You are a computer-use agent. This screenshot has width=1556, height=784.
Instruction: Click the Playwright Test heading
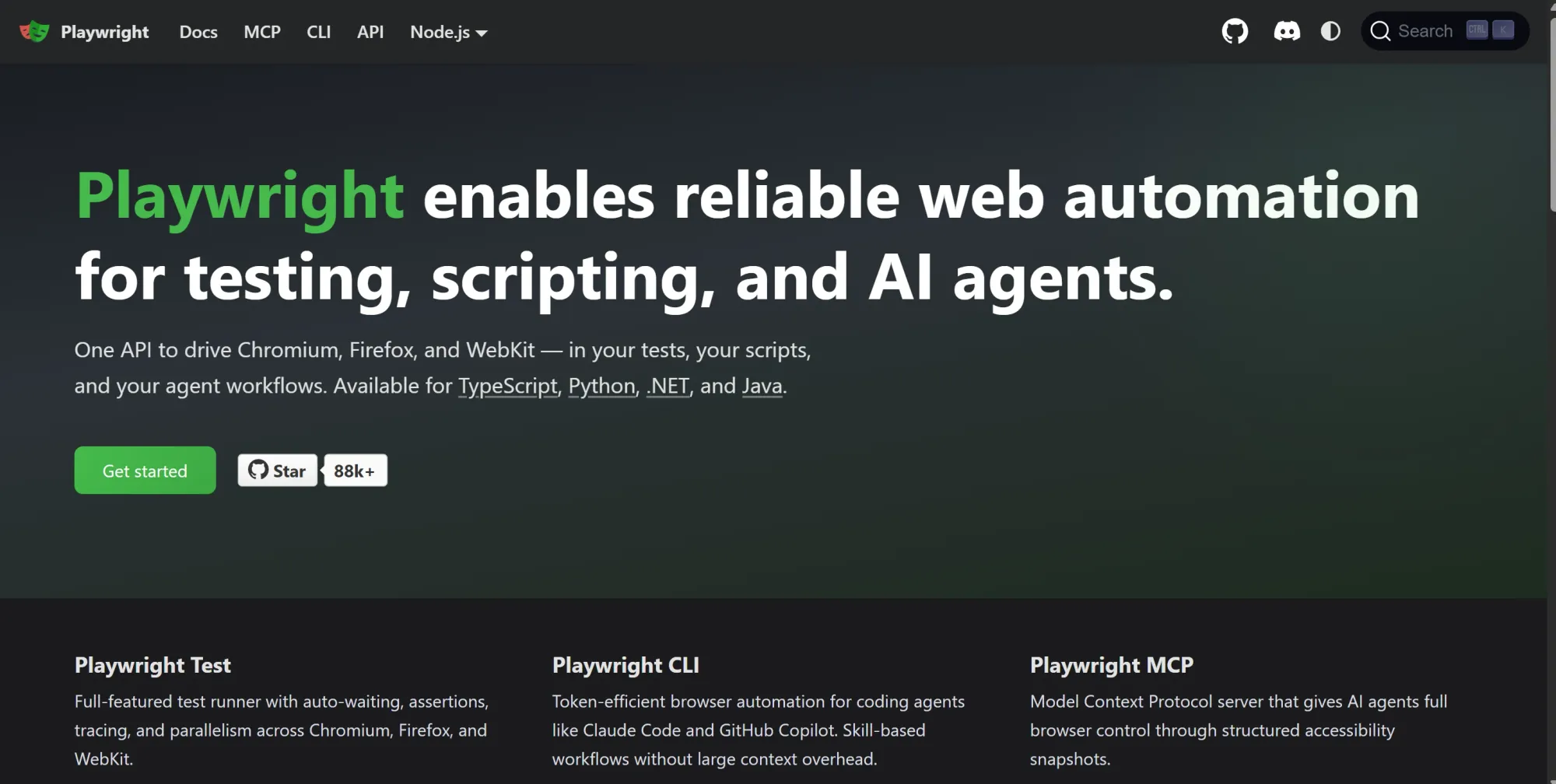click(x=152, y=665)
